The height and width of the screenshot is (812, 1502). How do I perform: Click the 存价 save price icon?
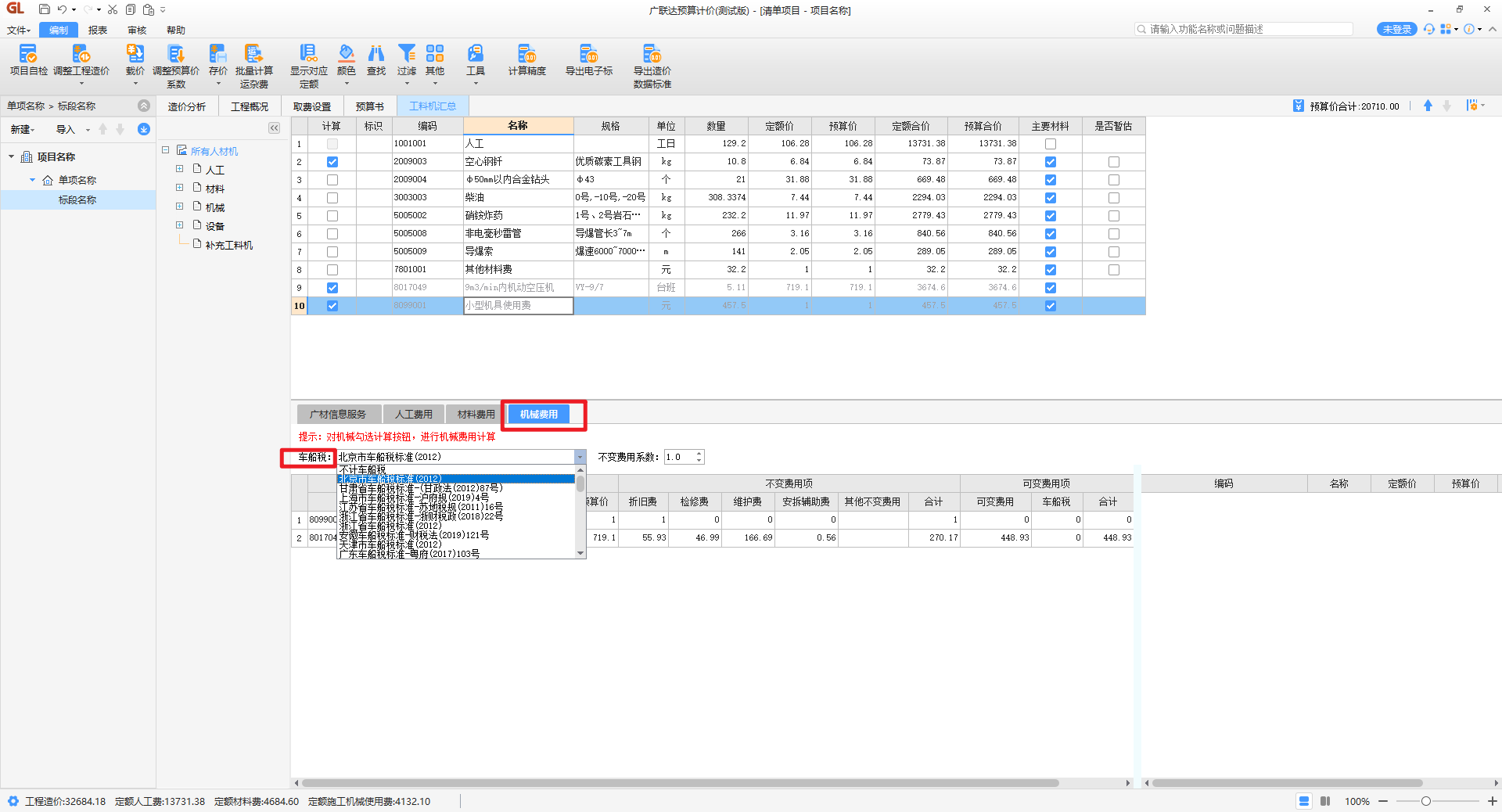[x=218, y=53]
